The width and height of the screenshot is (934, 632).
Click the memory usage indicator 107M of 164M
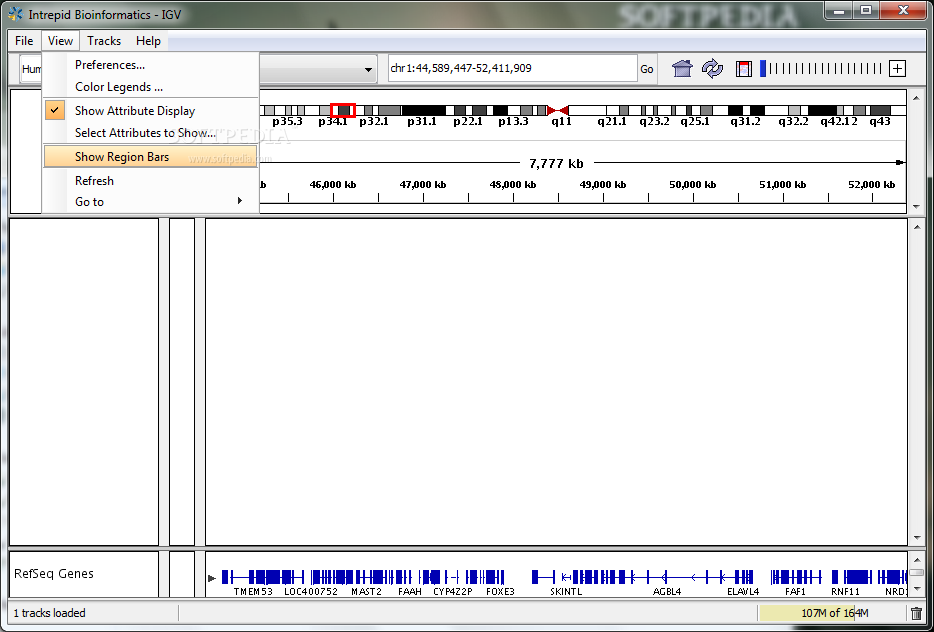832,613
